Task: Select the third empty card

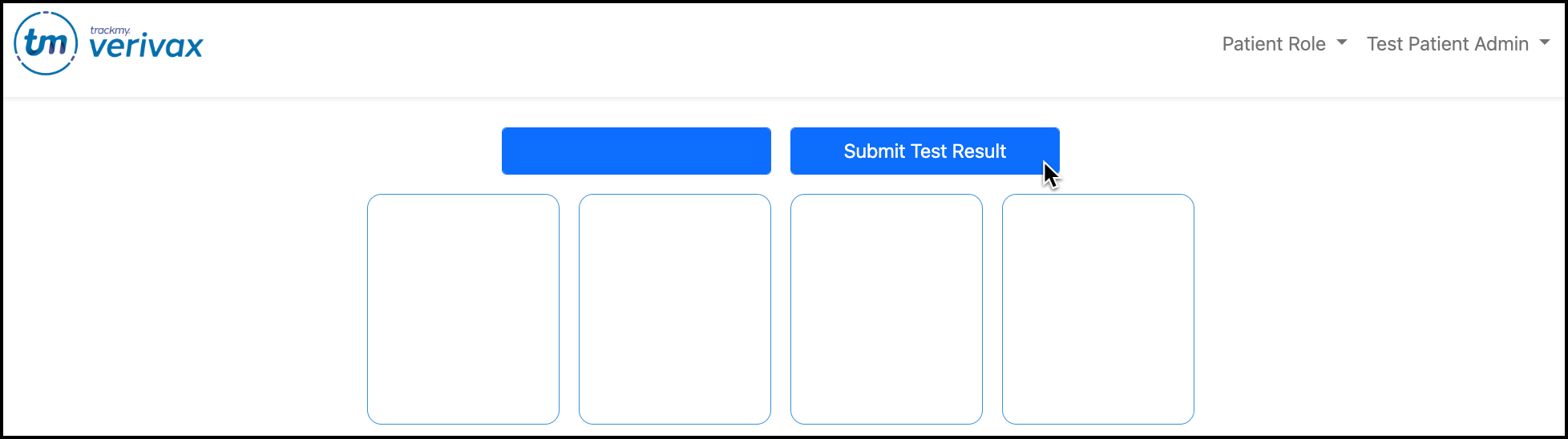Action: click(887, 308)
